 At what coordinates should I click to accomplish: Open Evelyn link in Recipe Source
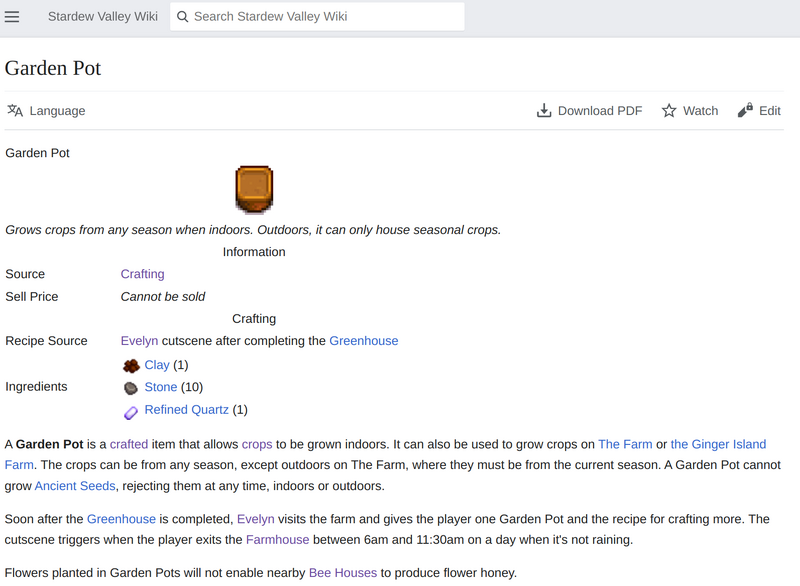pyautogui.click(x=139, y=341)
